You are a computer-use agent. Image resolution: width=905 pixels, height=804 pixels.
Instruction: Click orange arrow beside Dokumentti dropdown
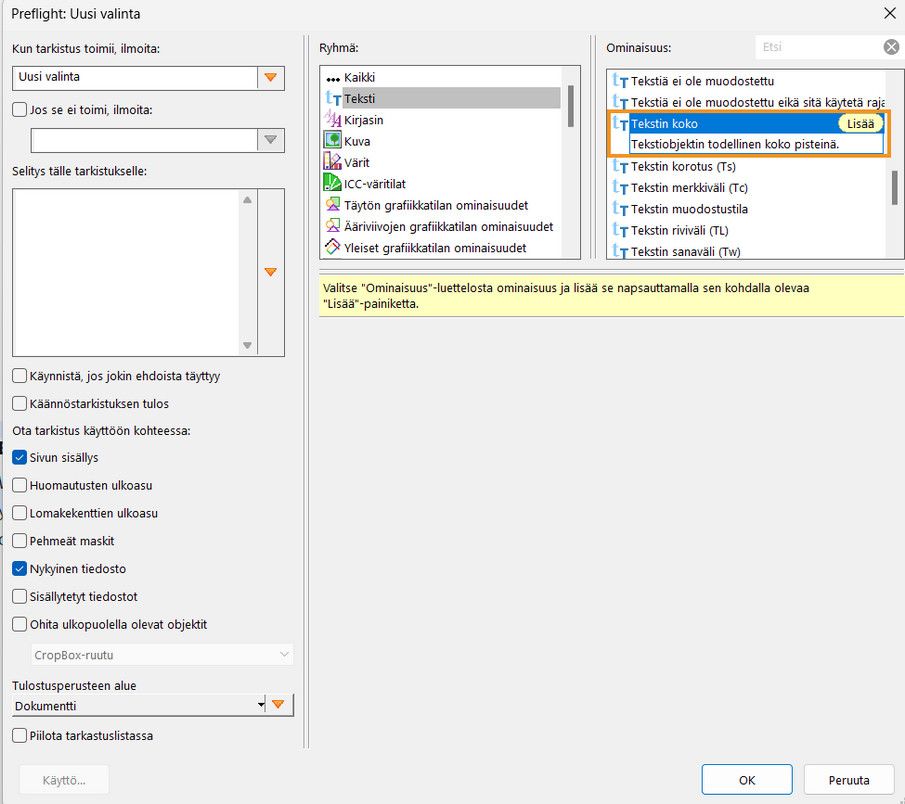tap(279, 705)
